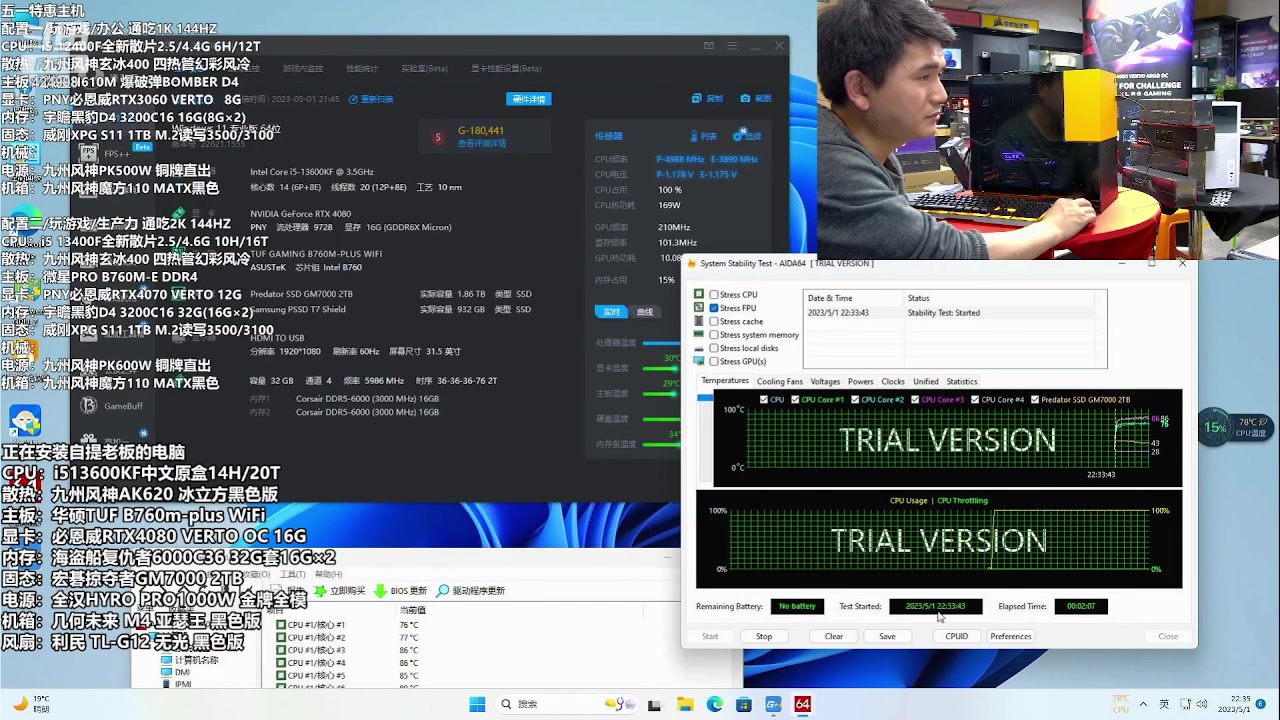
Task: Open the weather widget on the taskbar
Action: pyautogui.click(x=30, y=704)
